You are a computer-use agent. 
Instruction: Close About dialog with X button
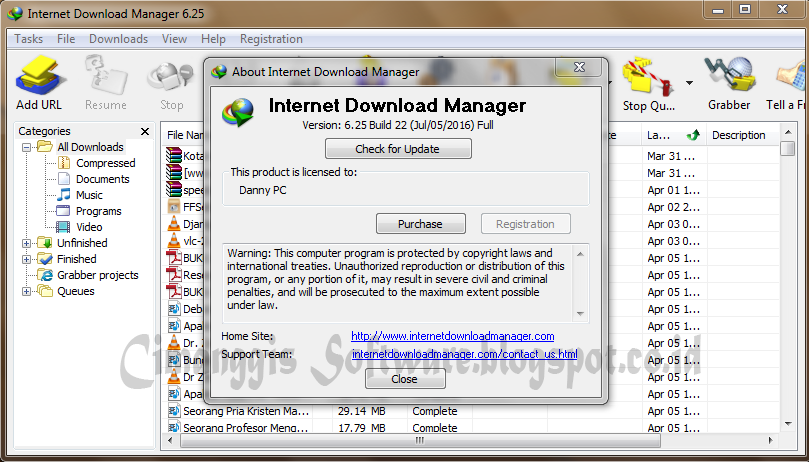point(579,67)
